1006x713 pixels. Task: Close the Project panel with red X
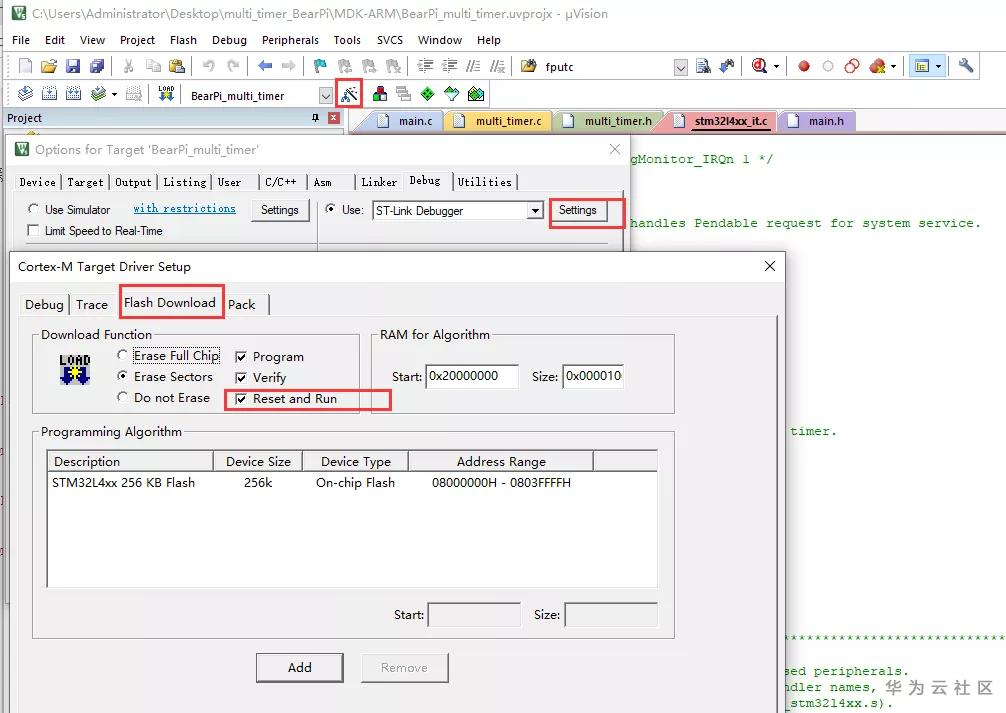click(x=333, y=117)
